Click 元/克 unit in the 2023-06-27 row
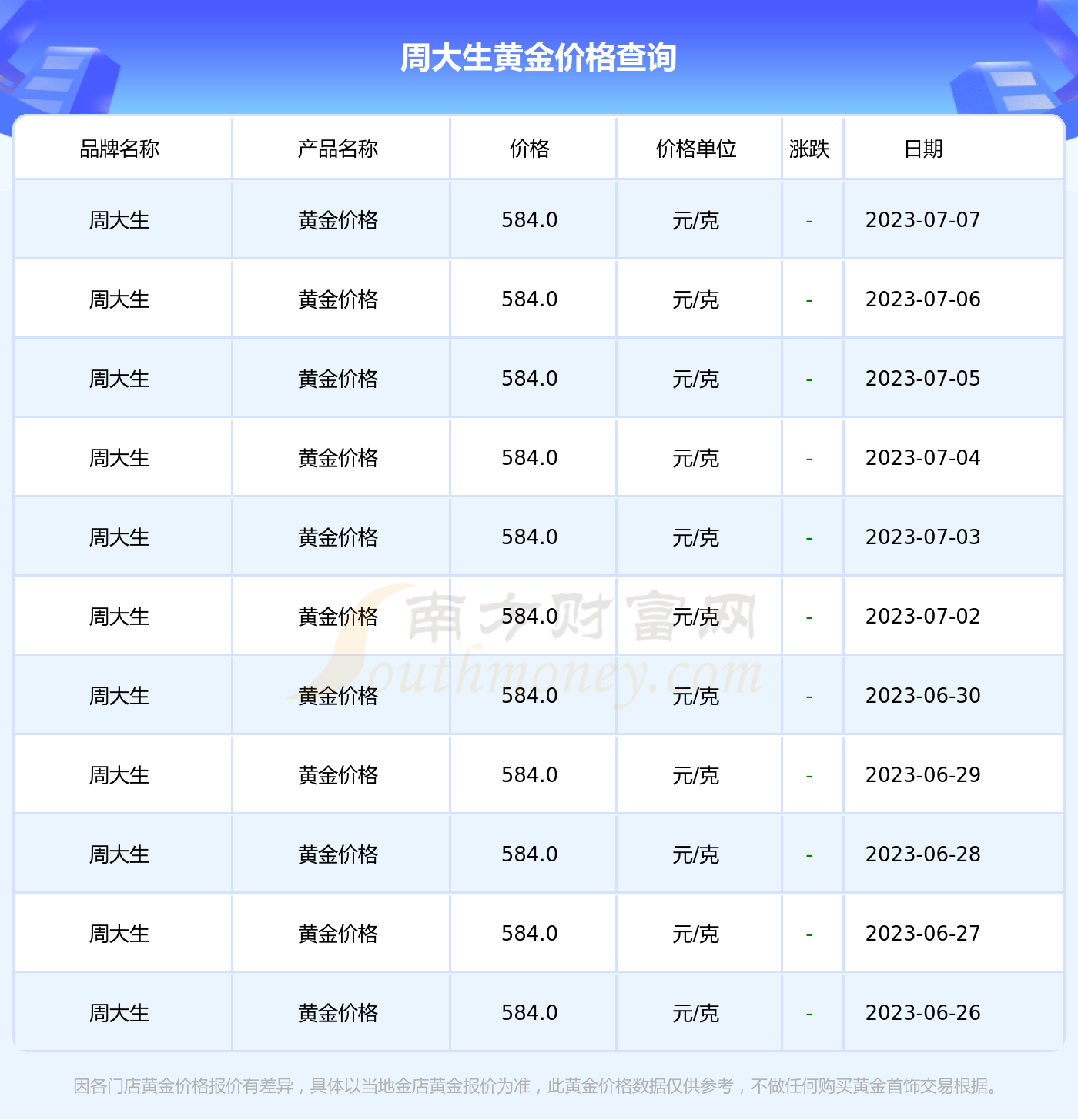The height and width of the screenshot is (1120, 1078). click(696, 934)
